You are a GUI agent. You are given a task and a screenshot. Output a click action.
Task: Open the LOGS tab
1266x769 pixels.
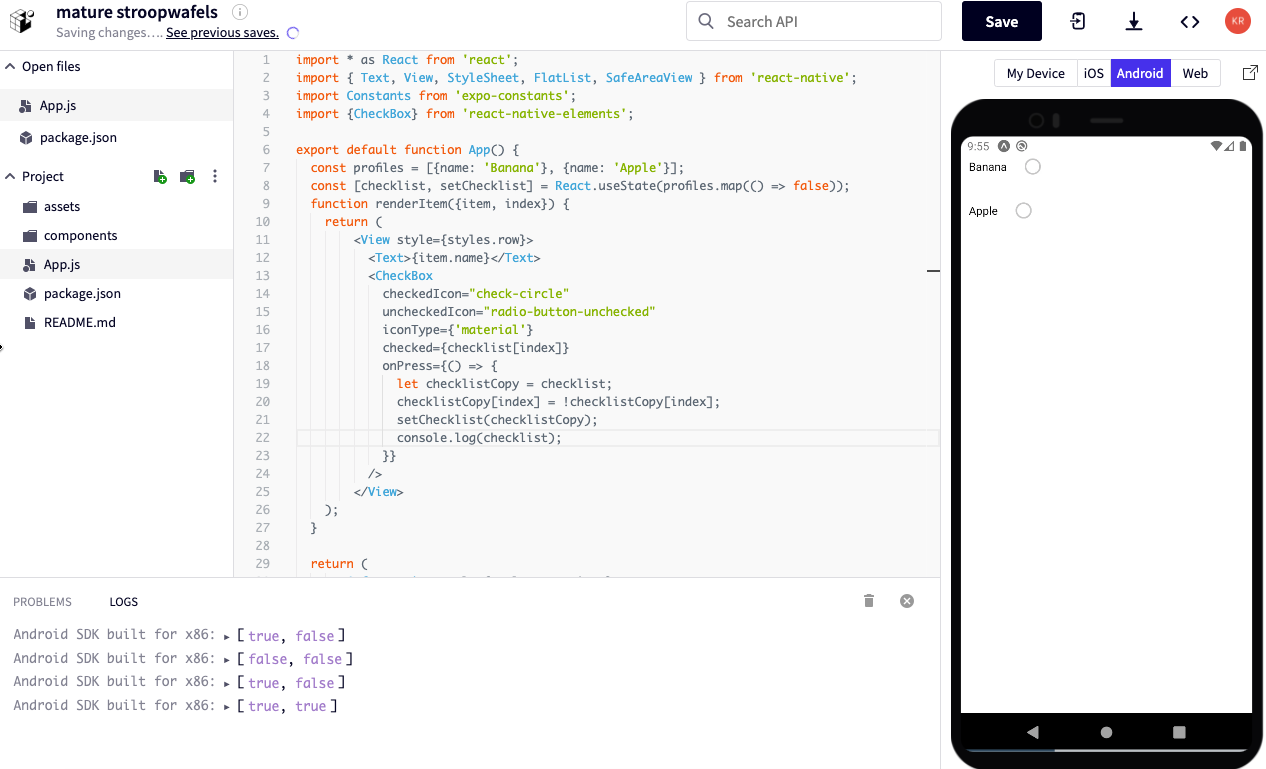point(124,602)
